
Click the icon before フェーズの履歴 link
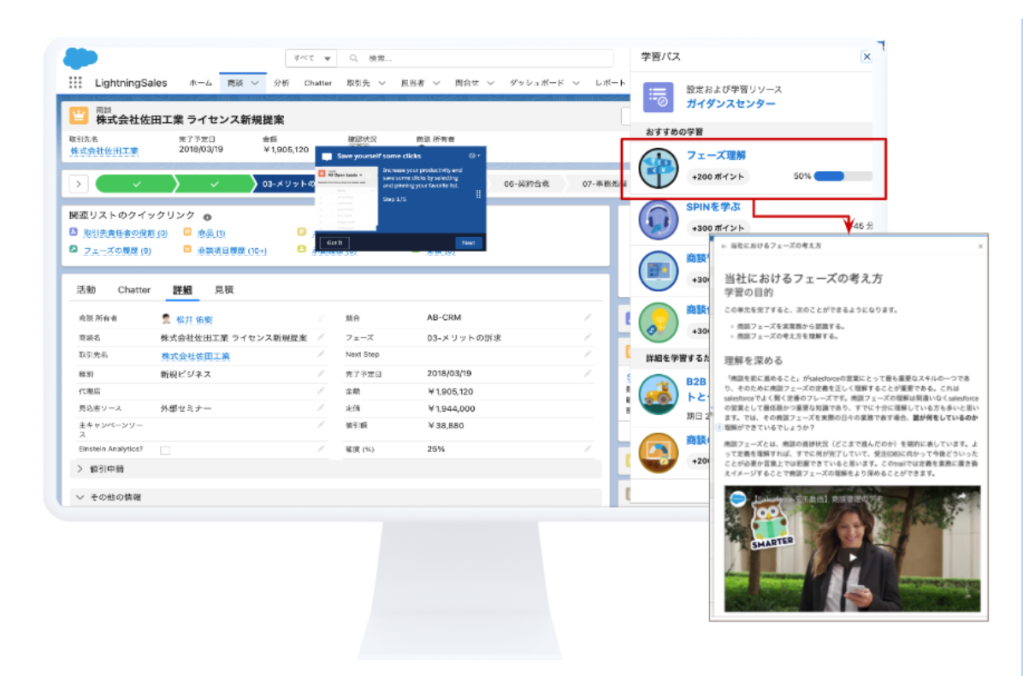pos(73,249)
